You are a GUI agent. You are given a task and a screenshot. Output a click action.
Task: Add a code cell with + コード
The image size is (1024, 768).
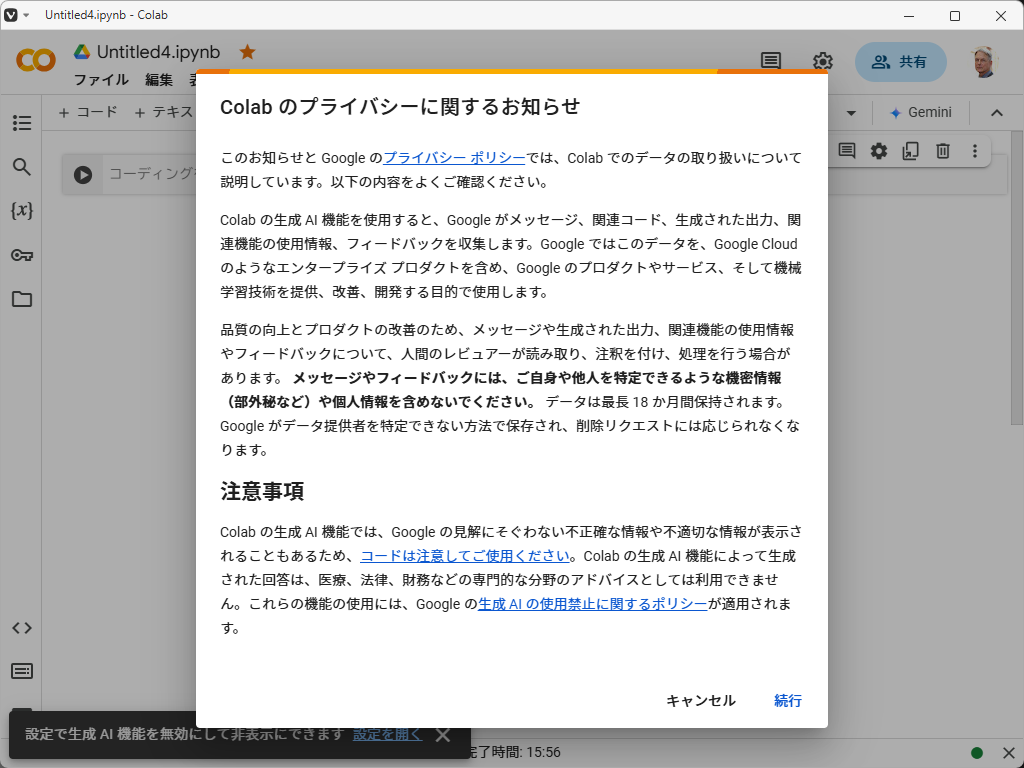coord(88,112)
